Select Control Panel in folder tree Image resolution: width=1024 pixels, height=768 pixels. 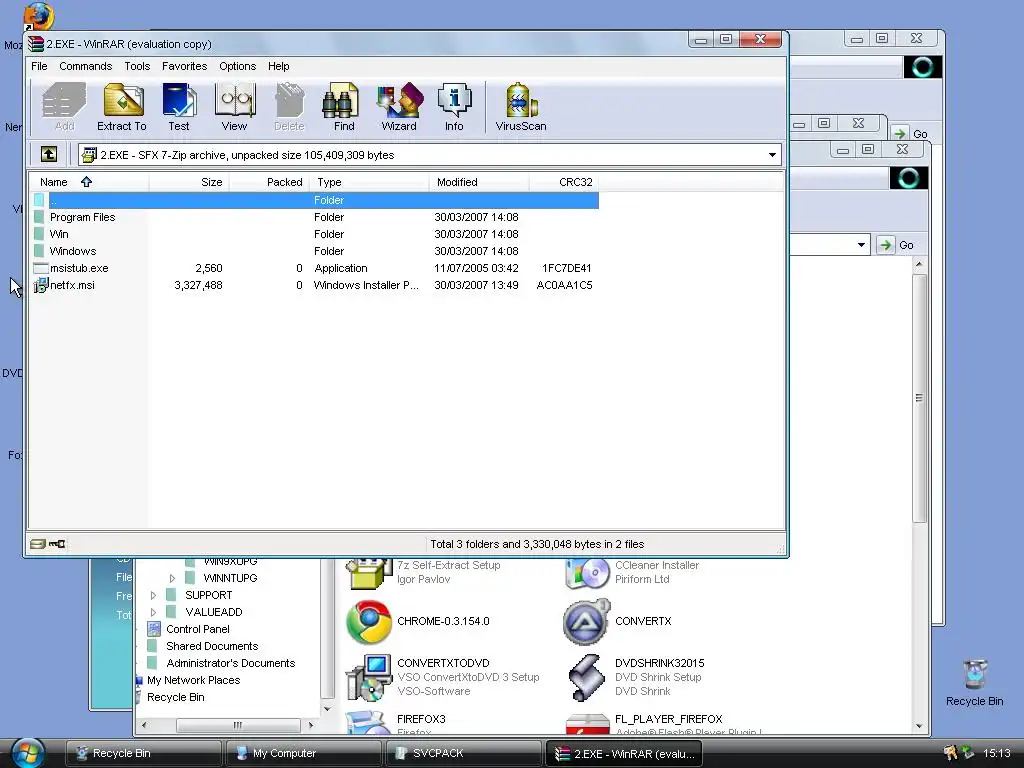point(197,629)
